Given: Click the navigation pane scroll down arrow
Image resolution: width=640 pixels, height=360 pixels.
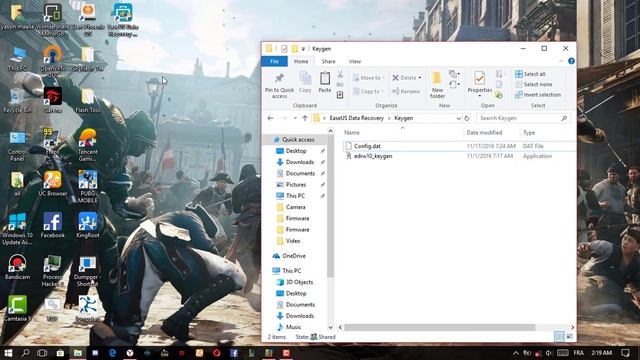Looking at the screenshot, I should (x=330, y=327).
